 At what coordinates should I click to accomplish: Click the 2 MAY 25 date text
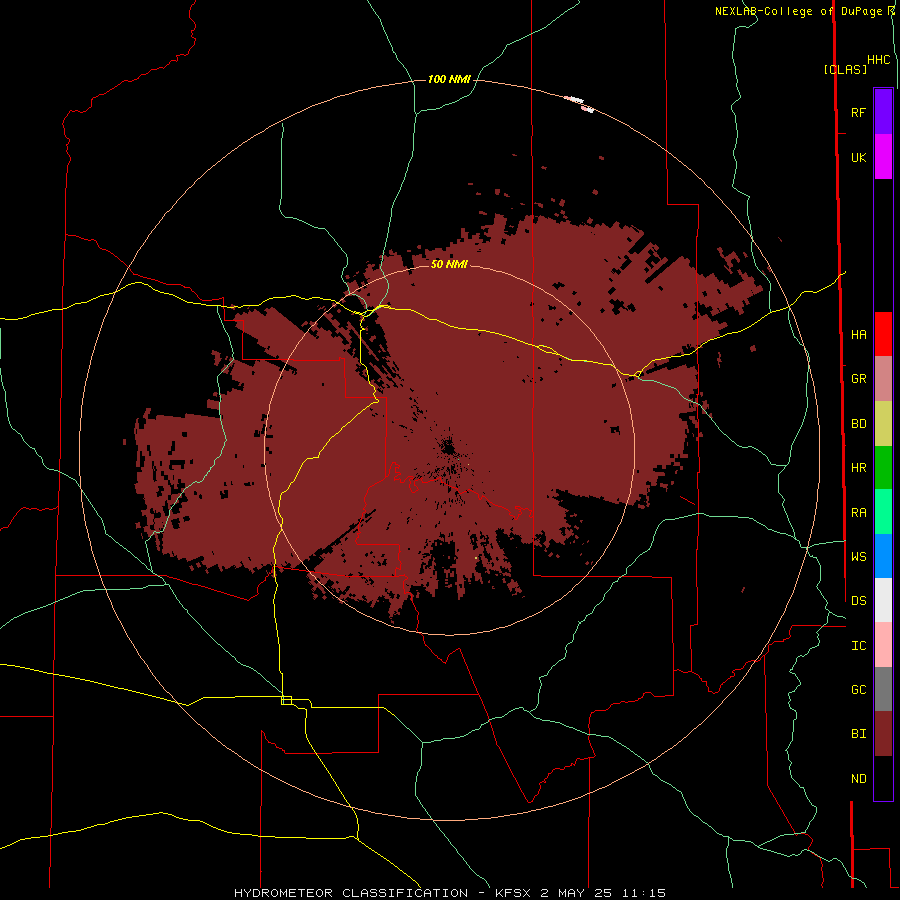click(x=576, y=893)
